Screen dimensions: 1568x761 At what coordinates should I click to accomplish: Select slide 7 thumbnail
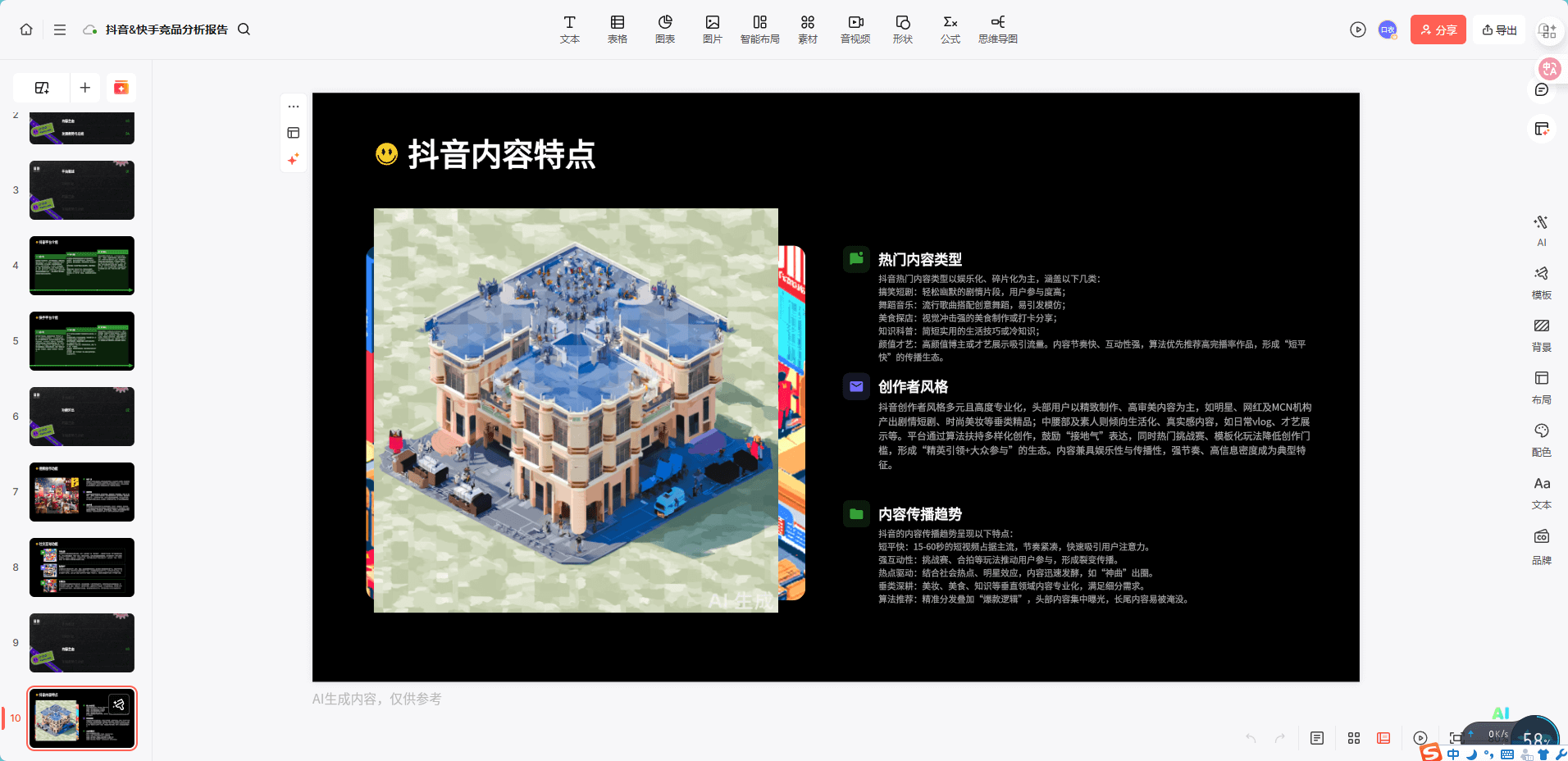pos(82,492)
